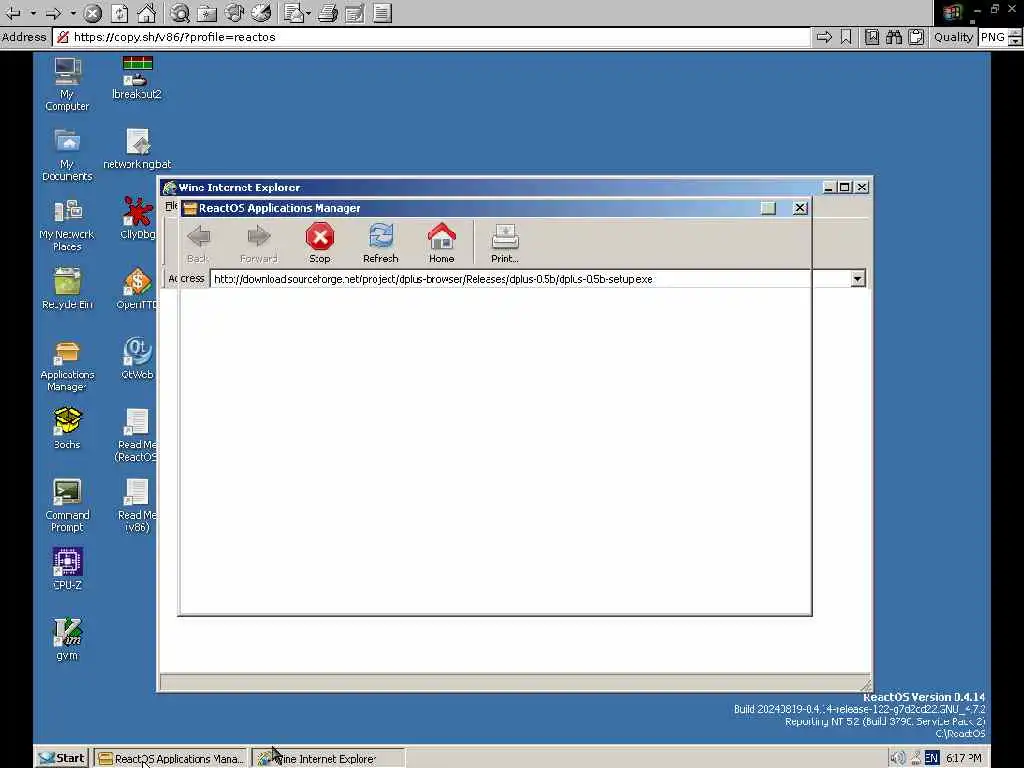Click the Windows logo throbber icon at top right
Viewport: 1024px width, 768px height.
point(953,12)
